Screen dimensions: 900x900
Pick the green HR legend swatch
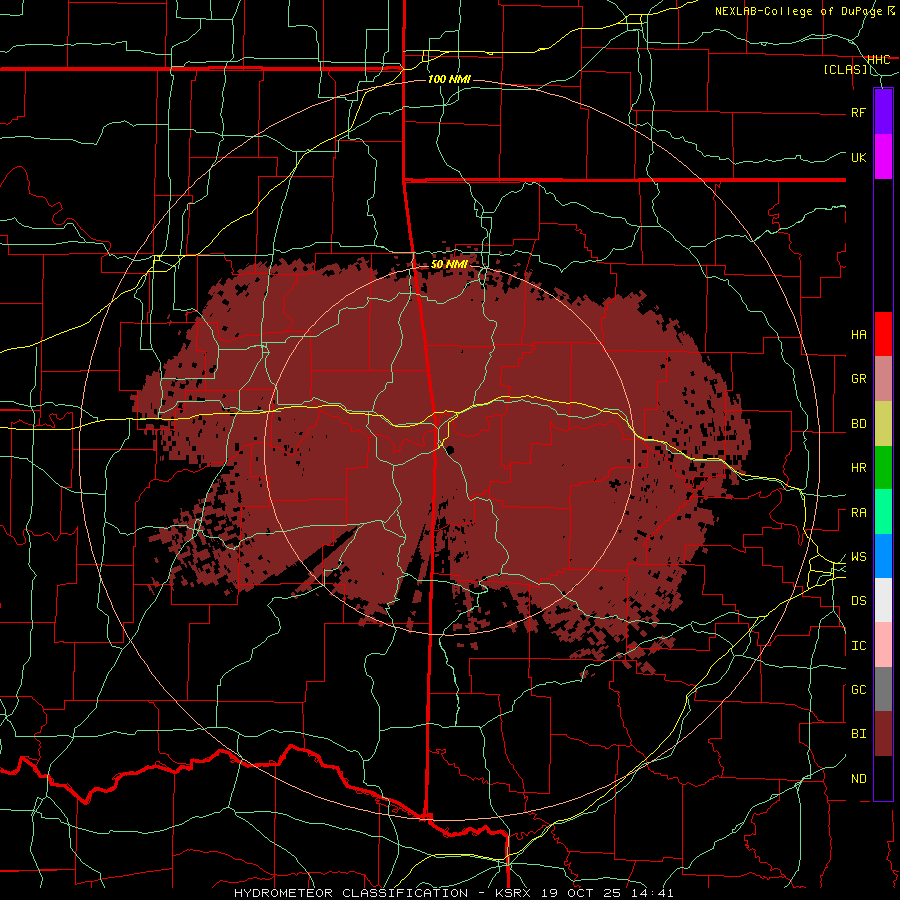click(883, 468)
